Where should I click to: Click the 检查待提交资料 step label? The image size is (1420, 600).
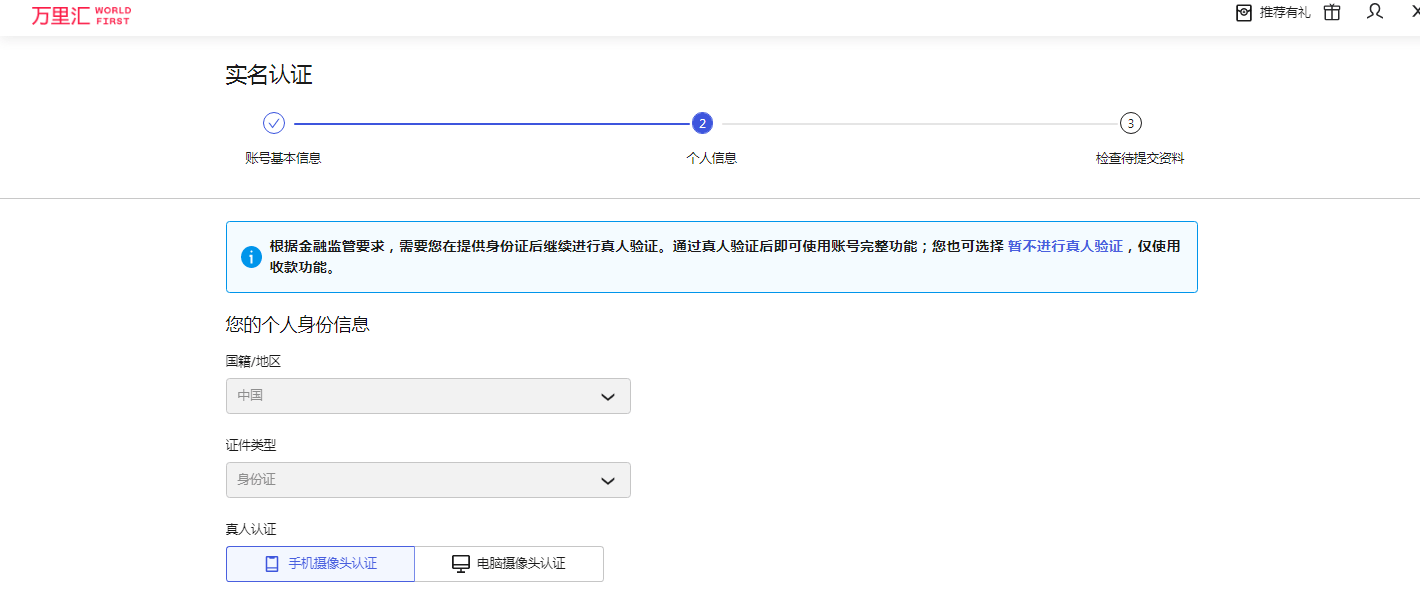click(x=1140, y=158)
